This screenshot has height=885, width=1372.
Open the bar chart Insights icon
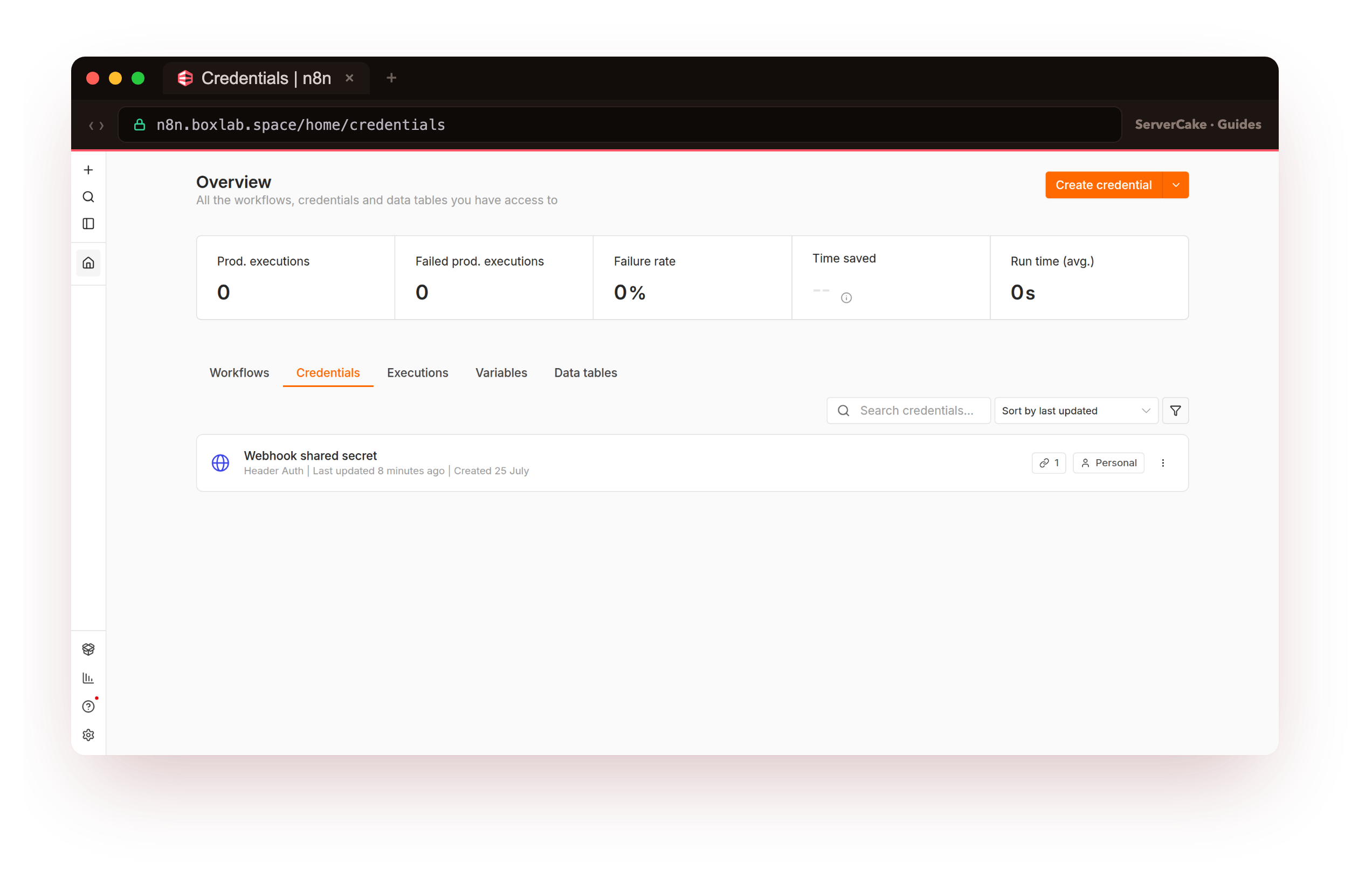click(x=88, y=678)
